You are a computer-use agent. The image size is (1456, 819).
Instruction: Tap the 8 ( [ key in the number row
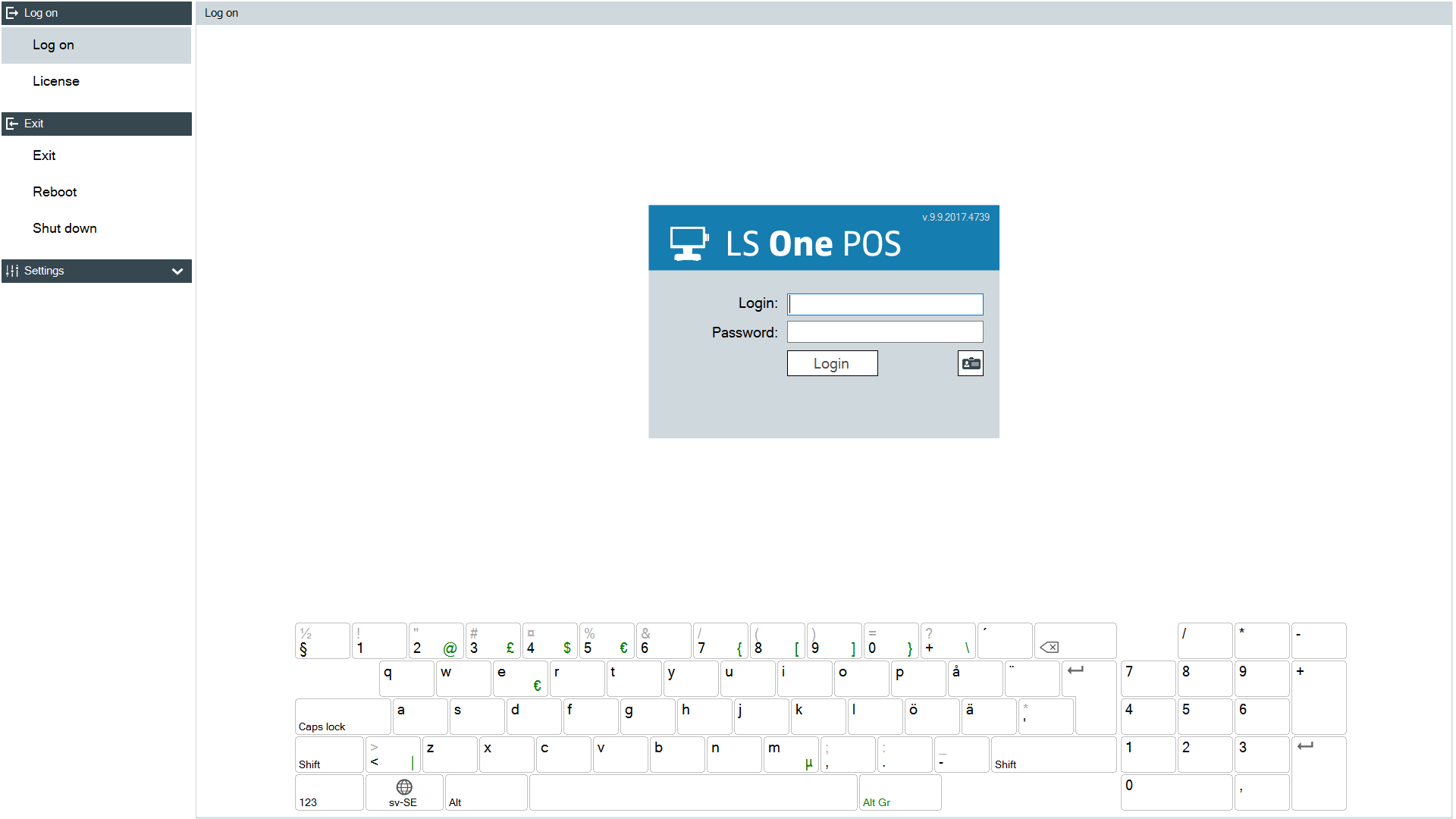tap(777, 641)
